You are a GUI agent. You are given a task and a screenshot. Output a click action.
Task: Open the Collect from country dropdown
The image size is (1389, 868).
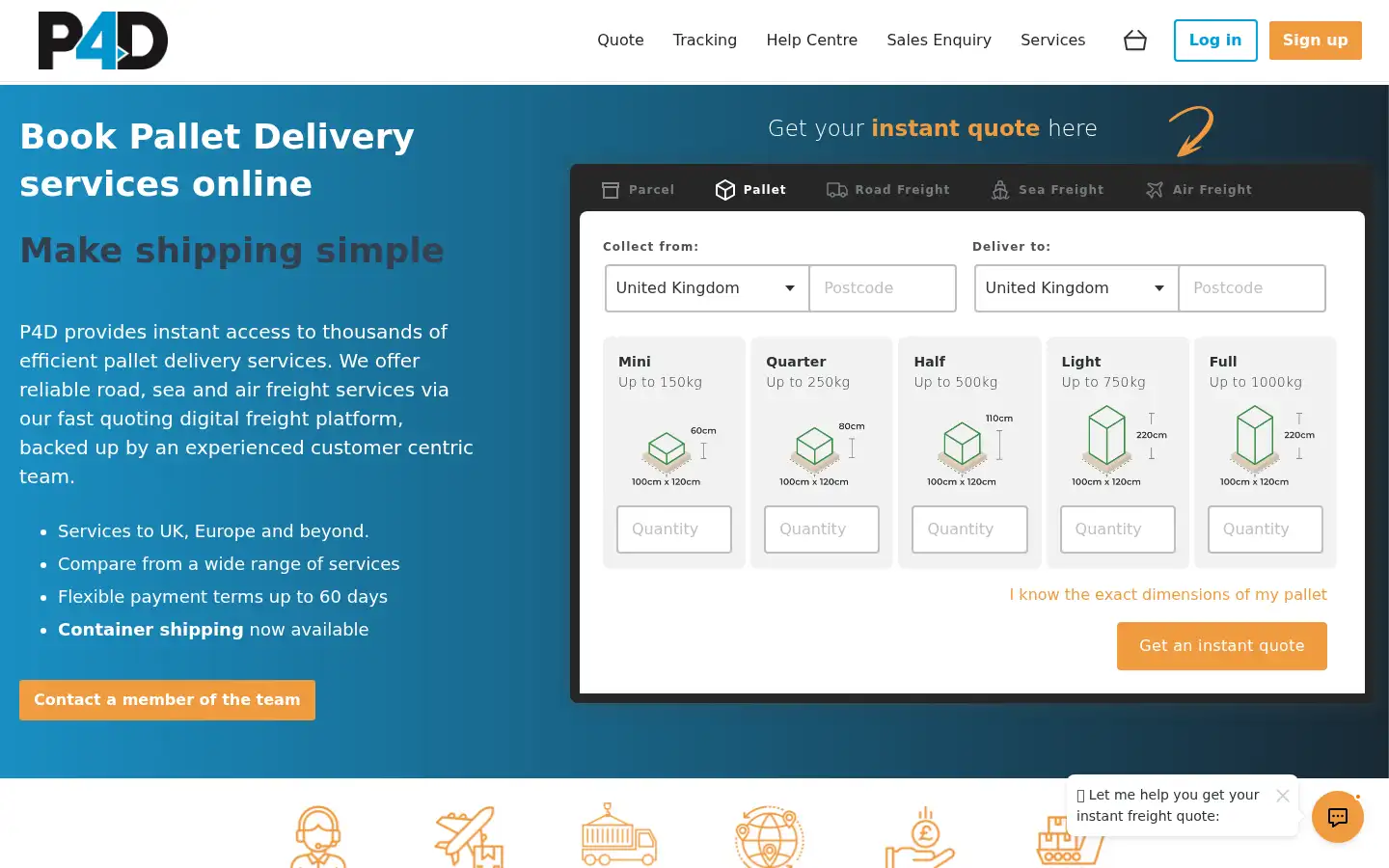(707, 288)
